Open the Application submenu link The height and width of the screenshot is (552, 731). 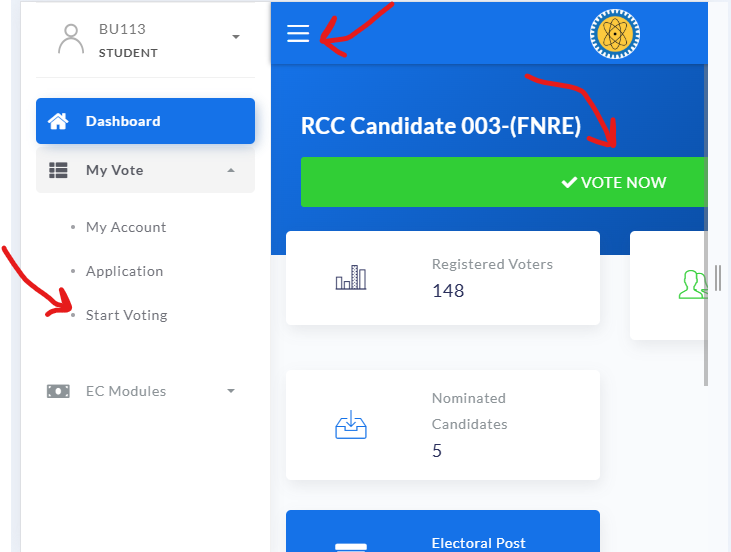point(124,271)
